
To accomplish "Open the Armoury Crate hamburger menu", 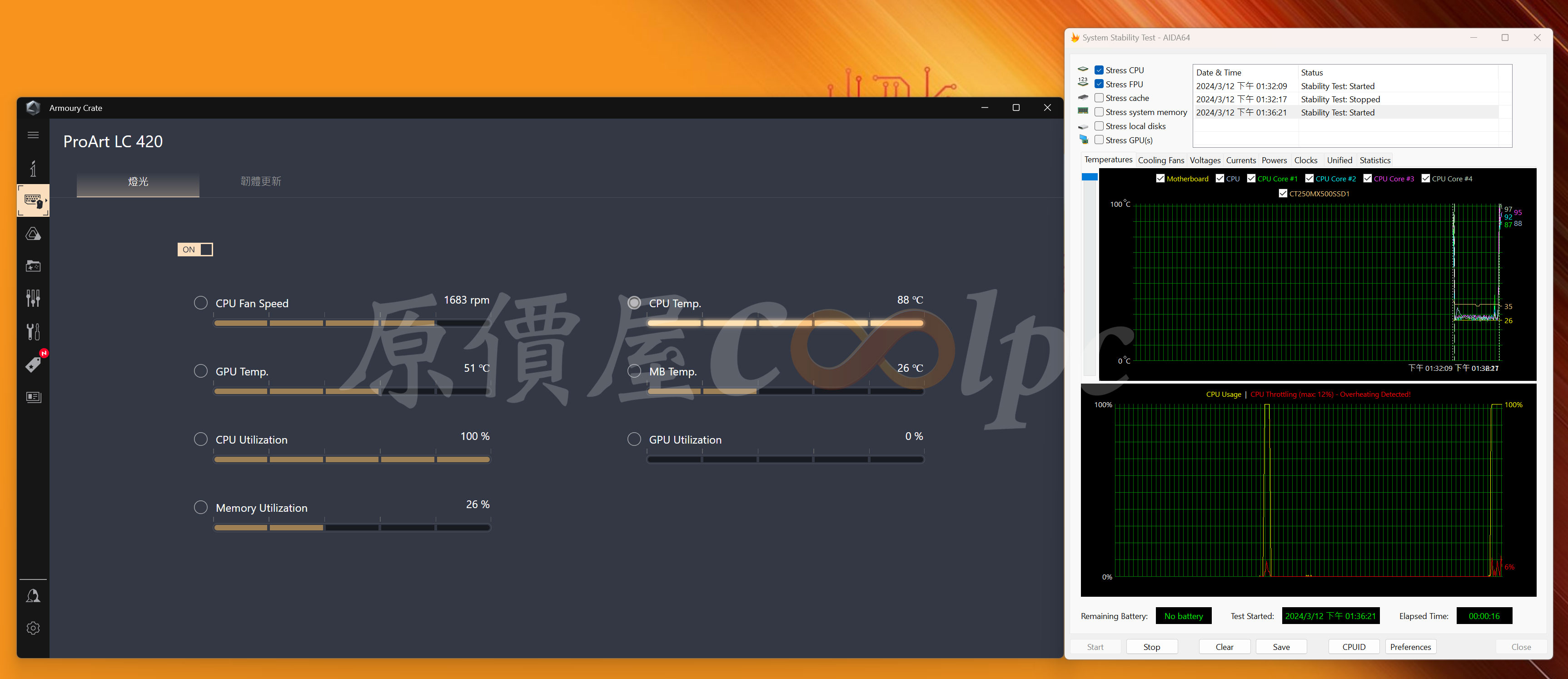I will (x=34, y=135).
